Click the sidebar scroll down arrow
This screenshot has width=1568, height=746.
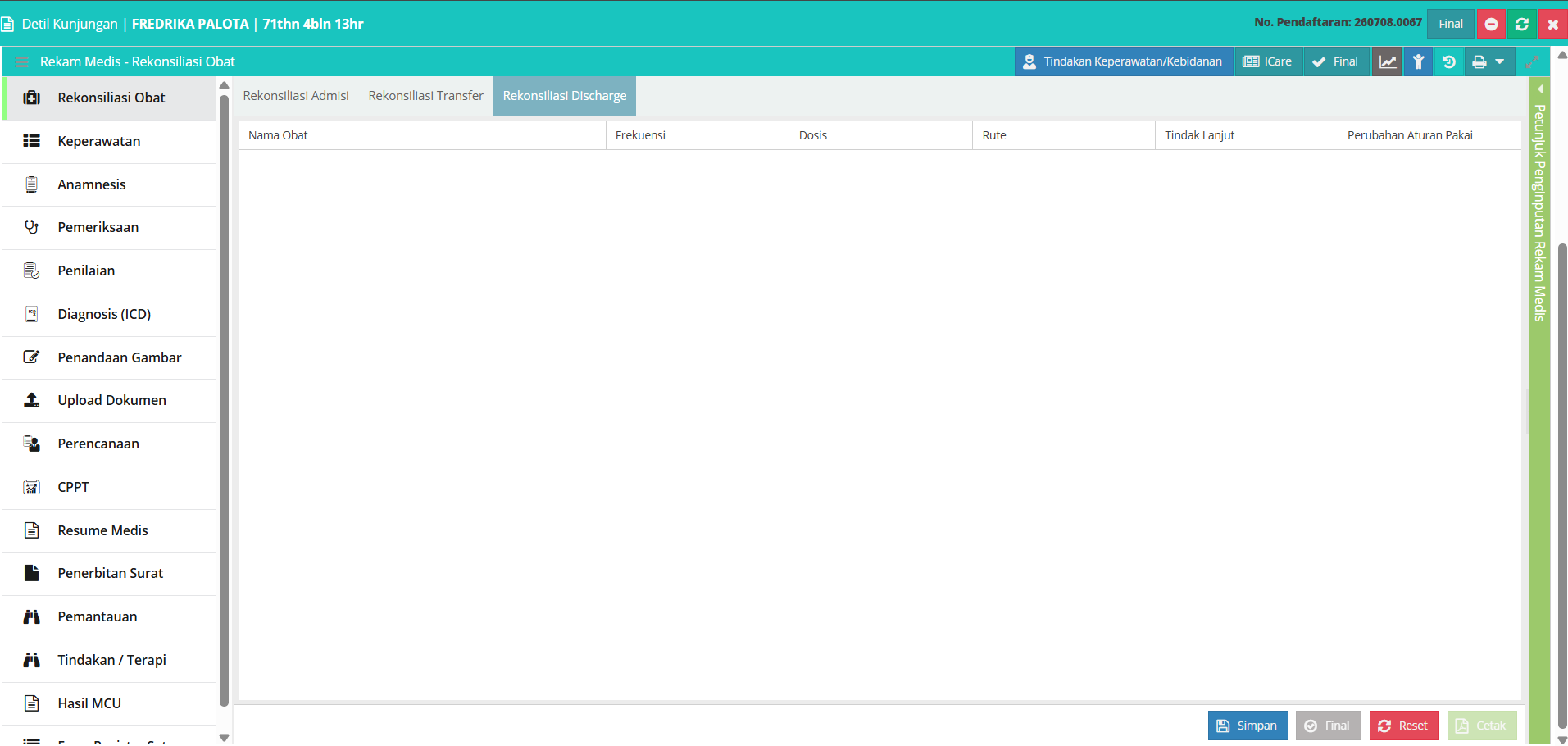pyautogui.click(x=224, y=737)
